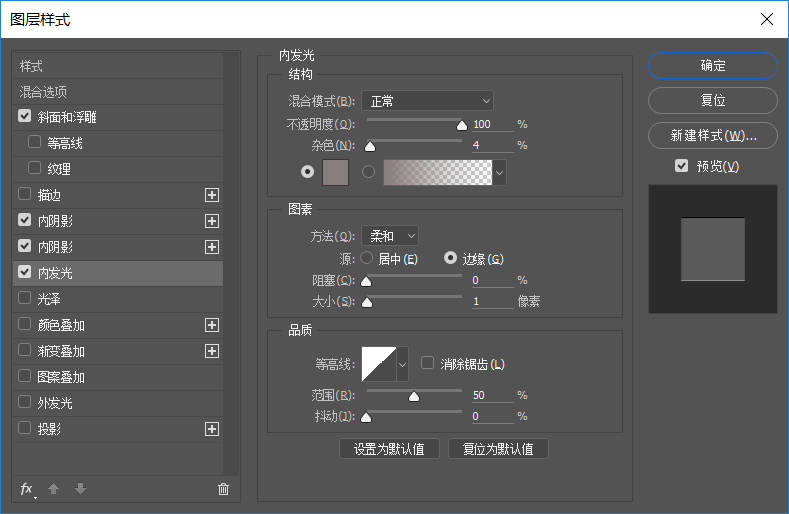Click the delete effect trash icon
The image size is (789, 514).
[223, 489]
